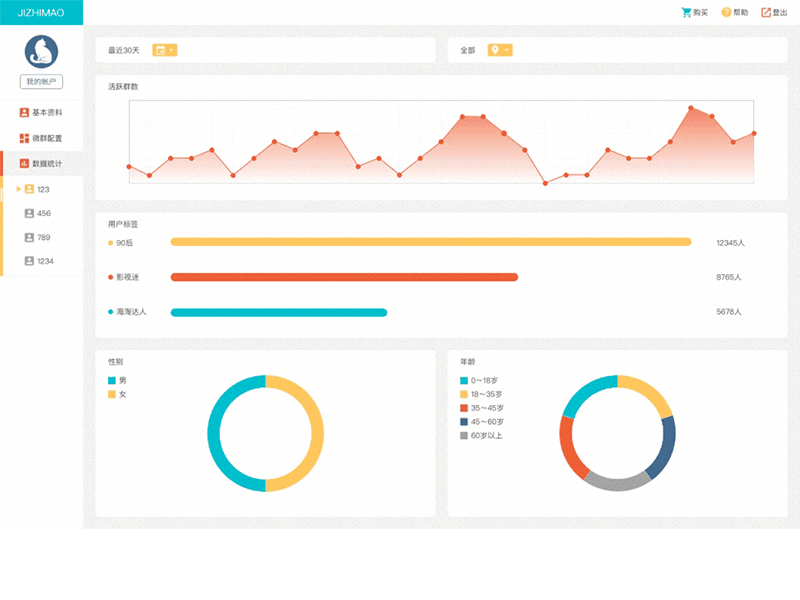Click the JIZHIMAO logo link

coord(41,13)
